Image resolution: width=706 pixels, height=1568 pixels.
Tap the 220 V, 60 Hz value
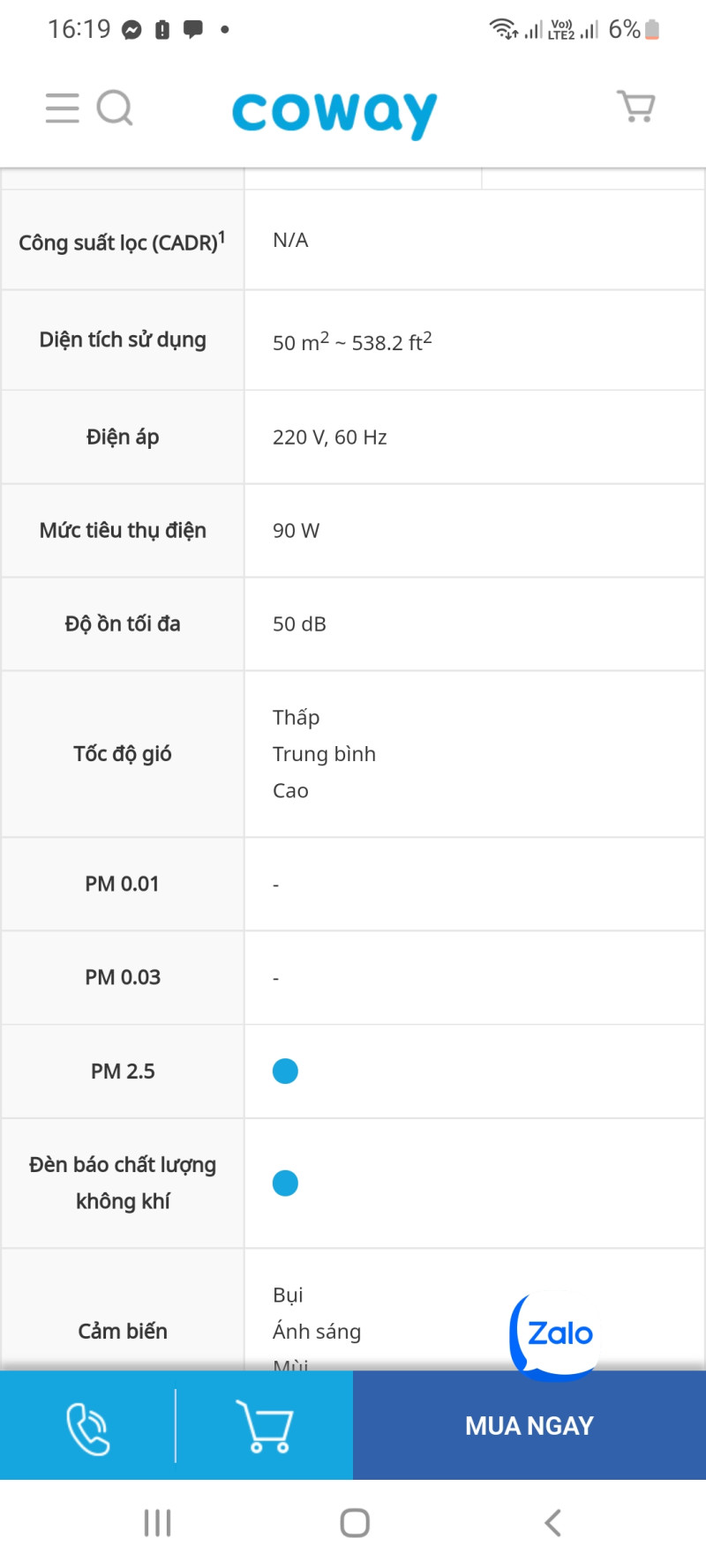coord(330,437)
